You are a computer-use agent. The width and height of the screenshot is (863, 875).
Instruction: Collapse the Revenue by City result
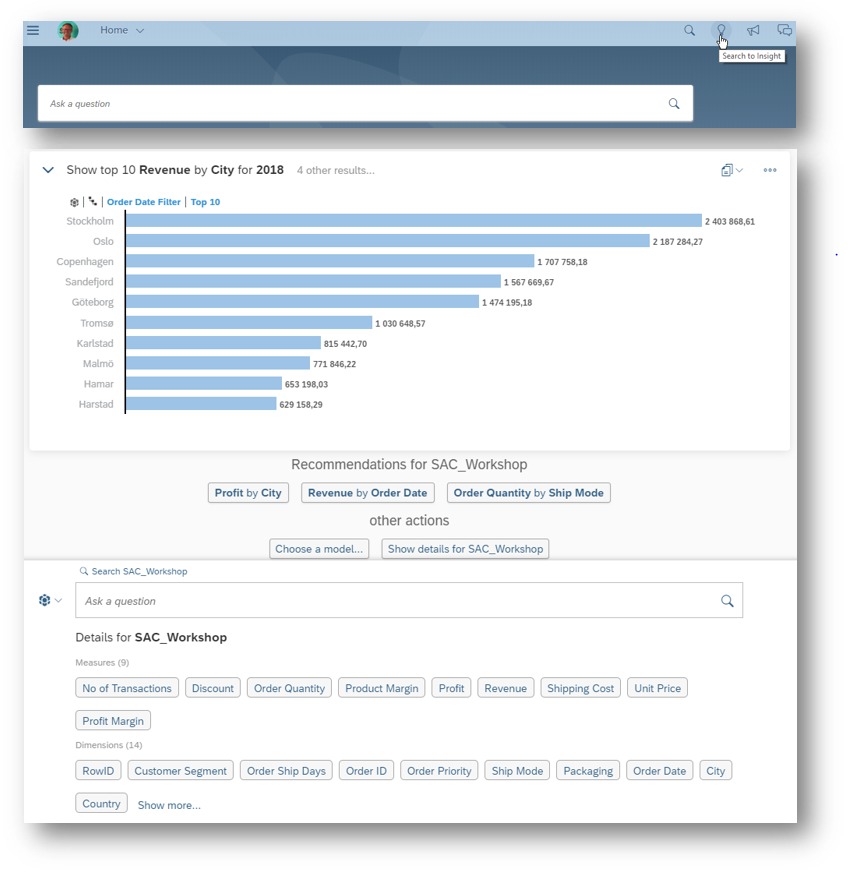point(48,171)
